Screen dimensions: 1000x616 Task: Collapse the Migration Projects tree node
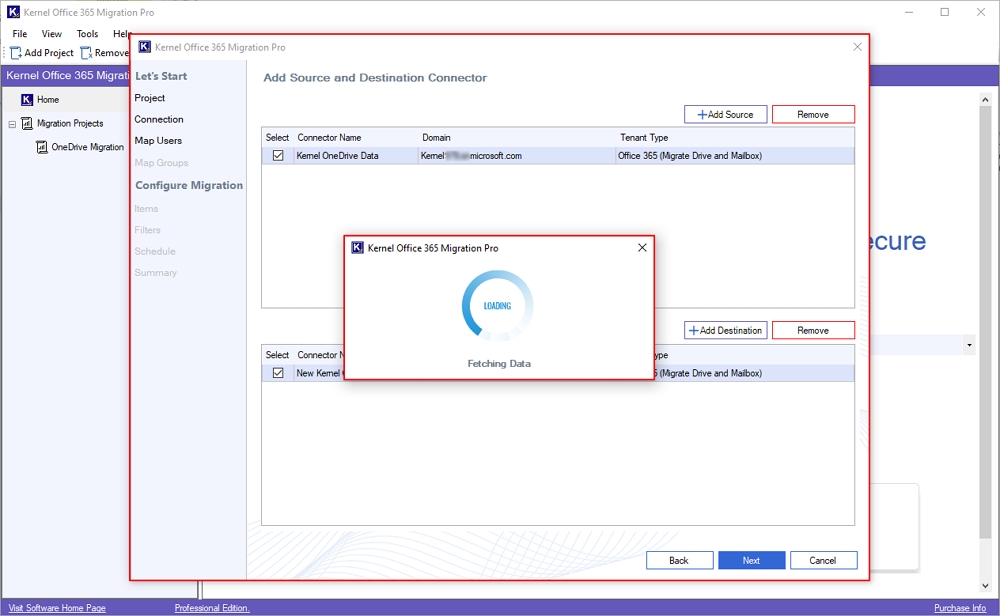point(12,124)
